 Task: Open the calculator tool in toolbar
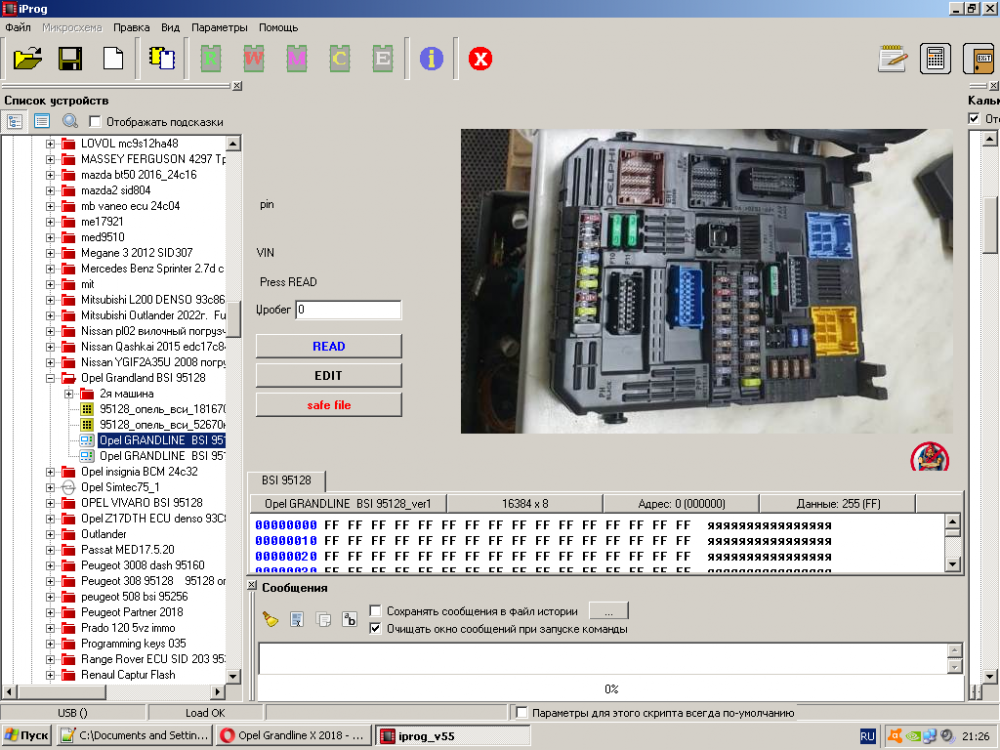[935, 59]
